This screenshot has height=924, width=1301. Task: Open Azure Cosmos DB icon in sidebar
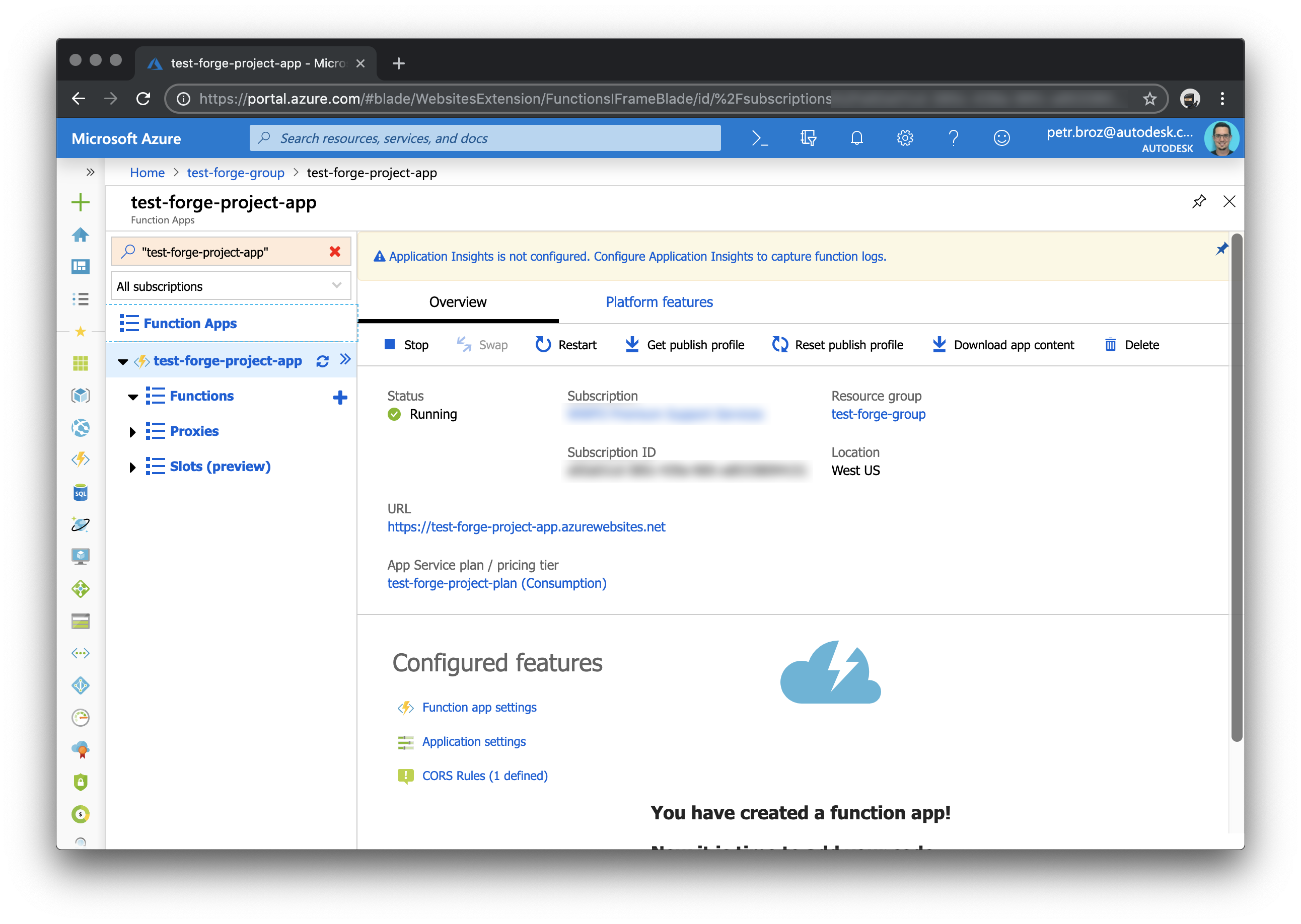(80, 524)
